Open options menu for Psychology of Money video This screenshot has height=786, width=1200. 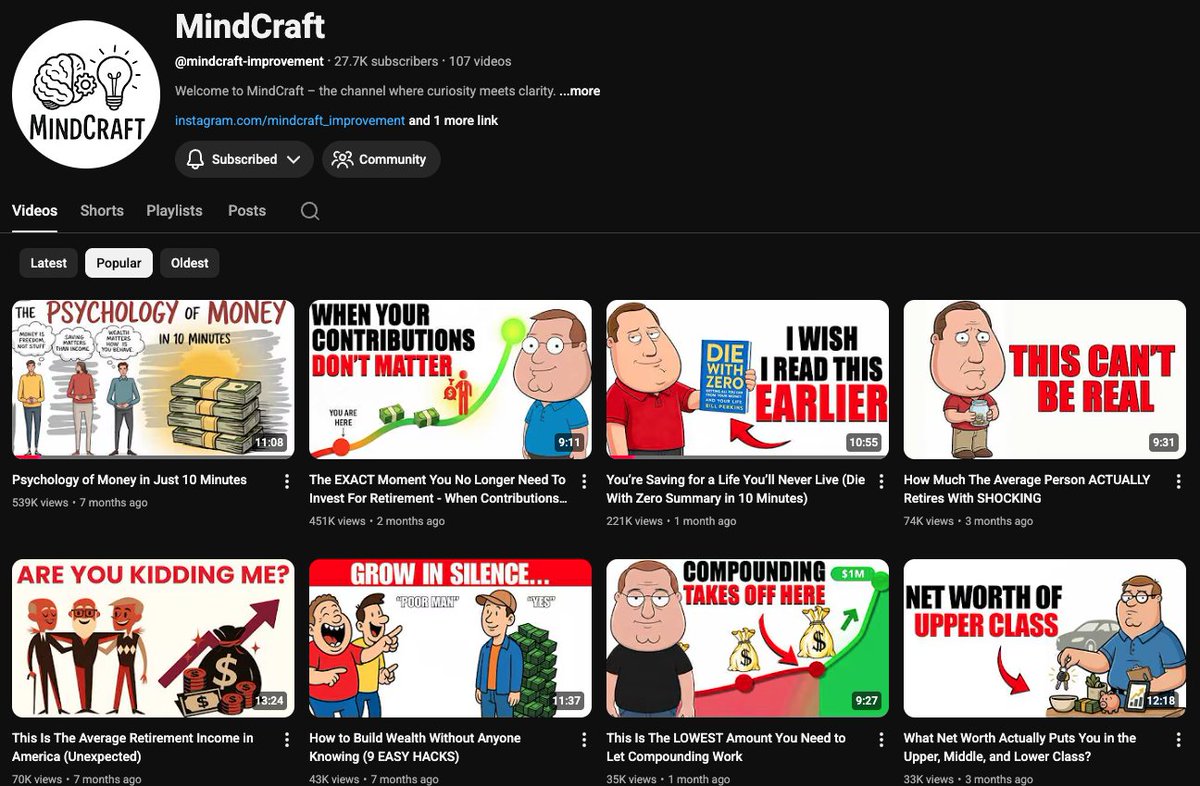tap(287, 481)
